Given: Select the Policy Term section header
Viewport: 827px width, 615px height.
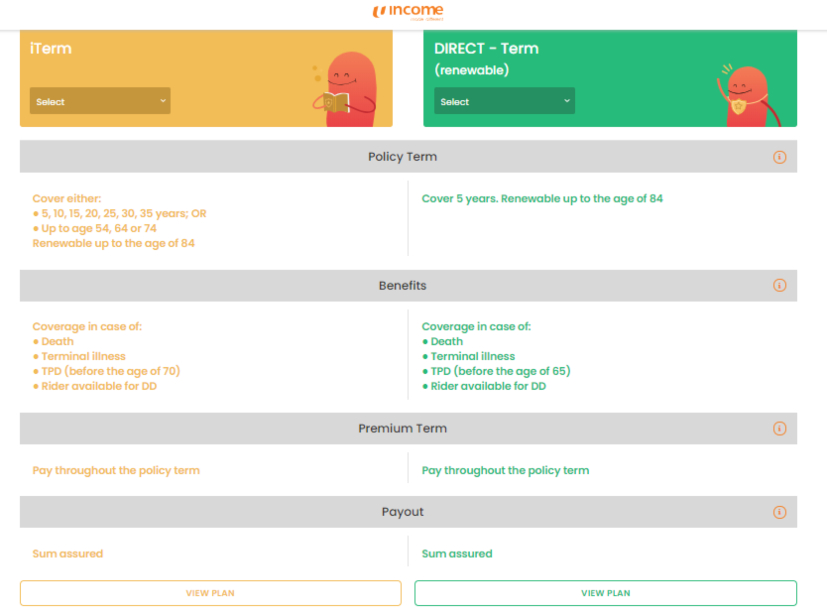Looking at the screenshot, I should click(402, 157).
